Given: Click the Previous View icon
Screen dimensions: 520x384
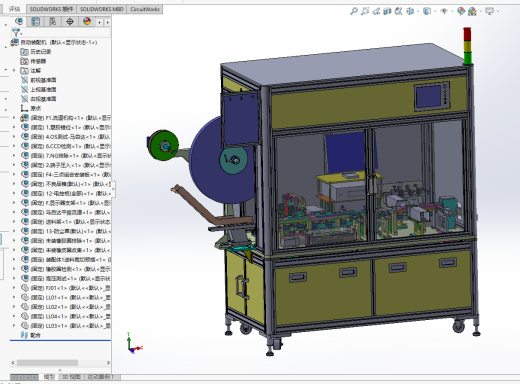Looking at the screenshot, I should click(376, 11).
